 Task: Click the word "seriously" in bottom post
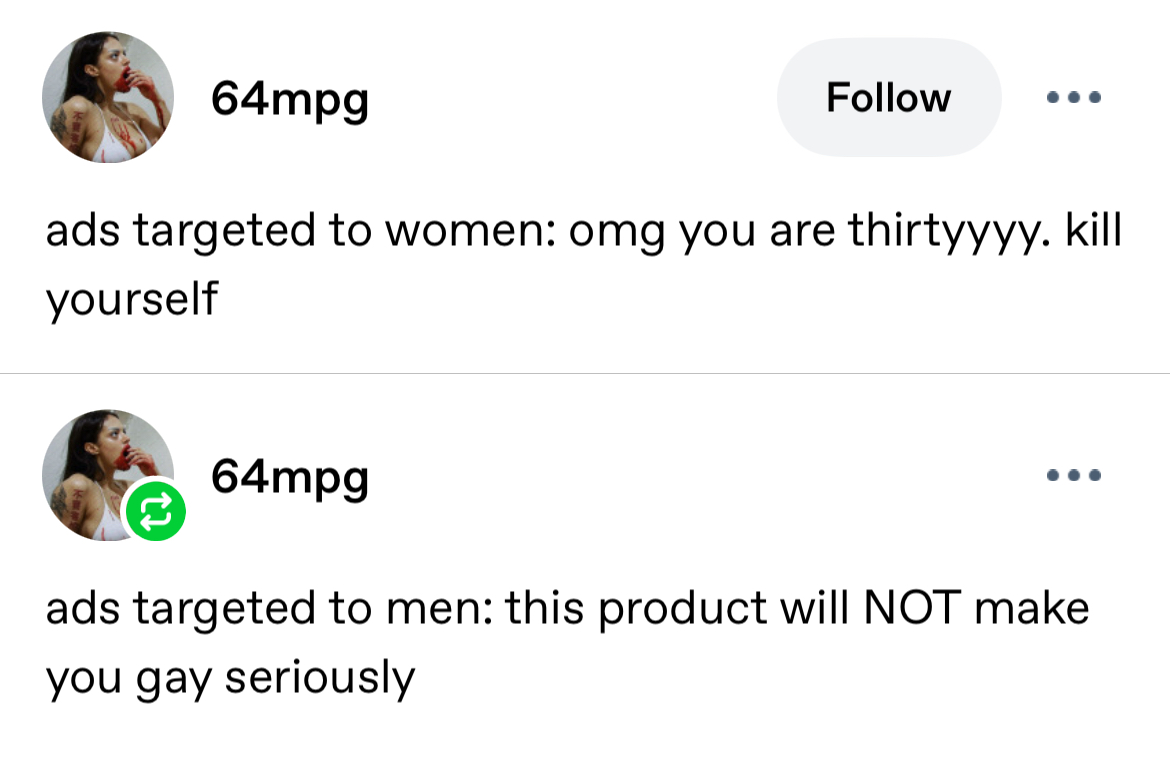tap(319, 677)
